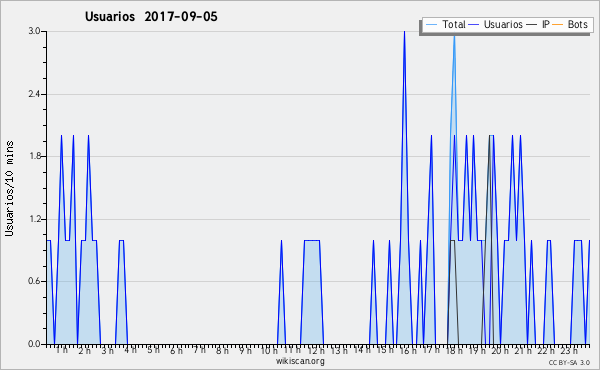Click the y-axis label 'Usuarios/10 mins'
Image resolution: width=600 pixels, height=370 pixels.
coord(9,189)
